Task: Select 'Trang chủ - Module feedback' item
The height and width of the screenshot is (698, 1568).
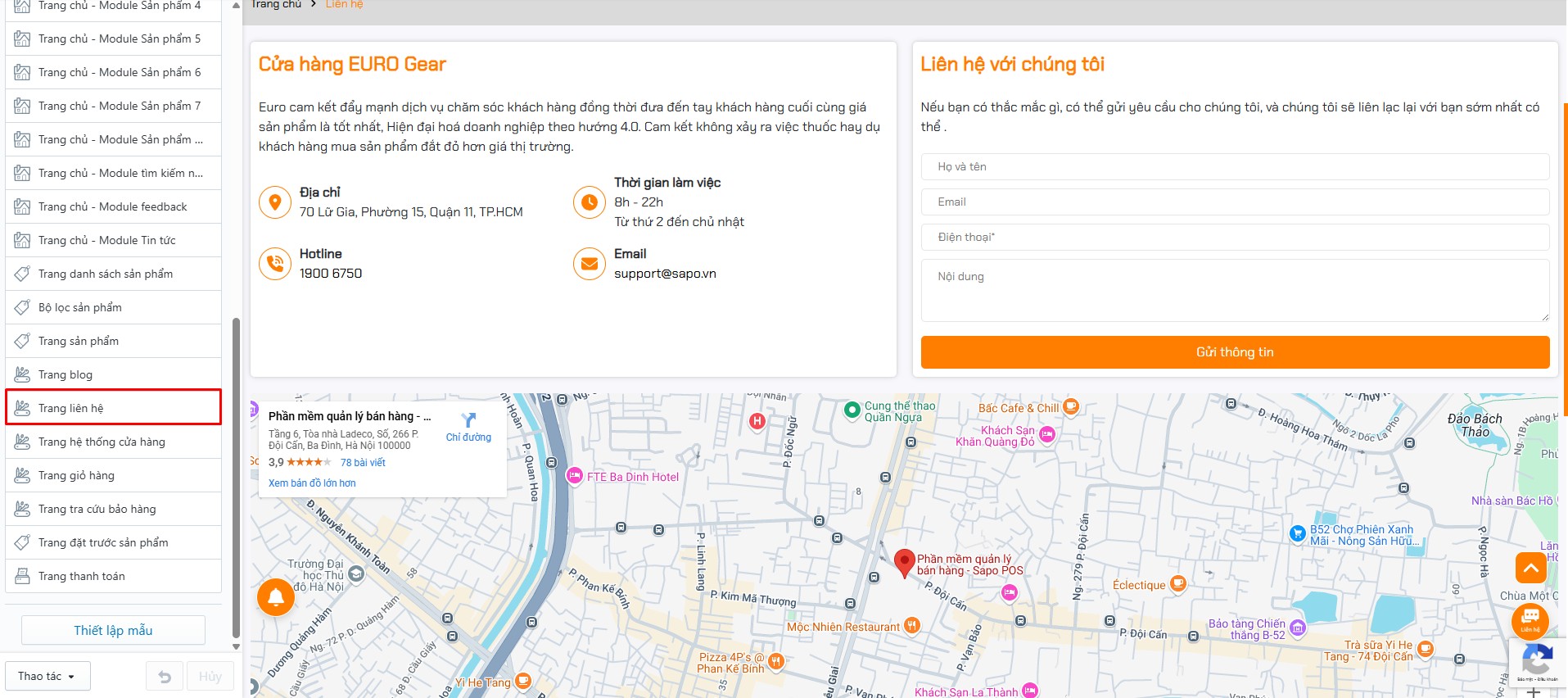Action: click(113, 206)
